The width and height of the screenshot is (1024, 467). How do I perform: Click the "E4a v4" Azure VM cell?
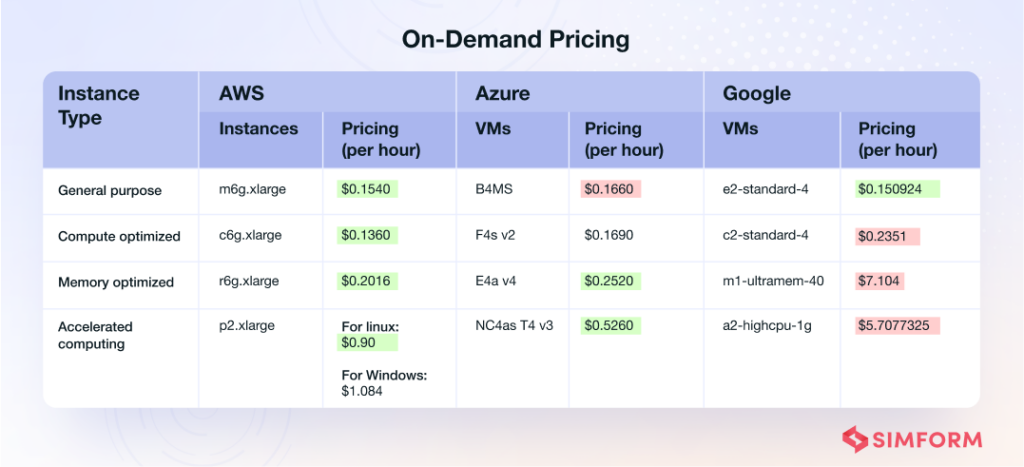[x=496, y=281]
